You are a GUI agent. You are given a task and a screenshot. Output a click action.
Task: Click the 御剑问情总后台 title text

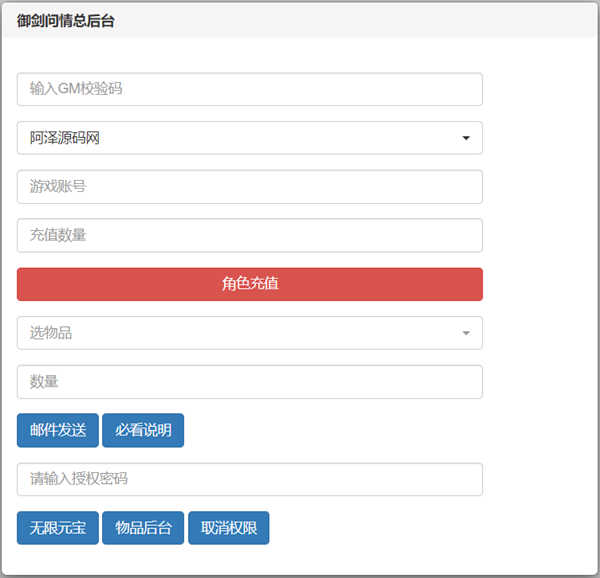(66, 21)
